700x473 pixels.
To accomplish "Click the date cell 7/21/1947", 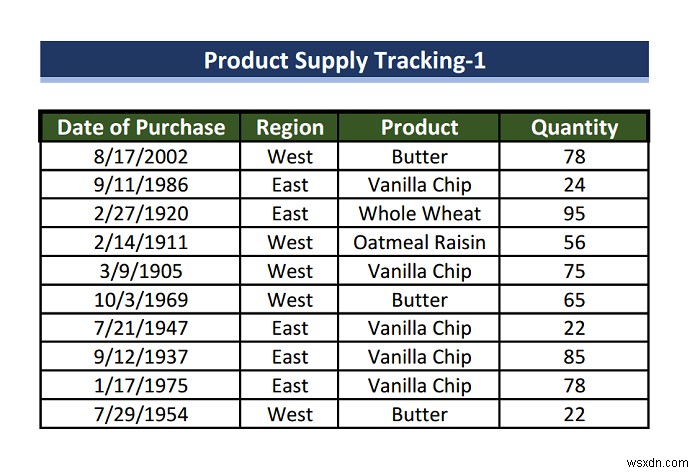I will click(x=140, y=328).
